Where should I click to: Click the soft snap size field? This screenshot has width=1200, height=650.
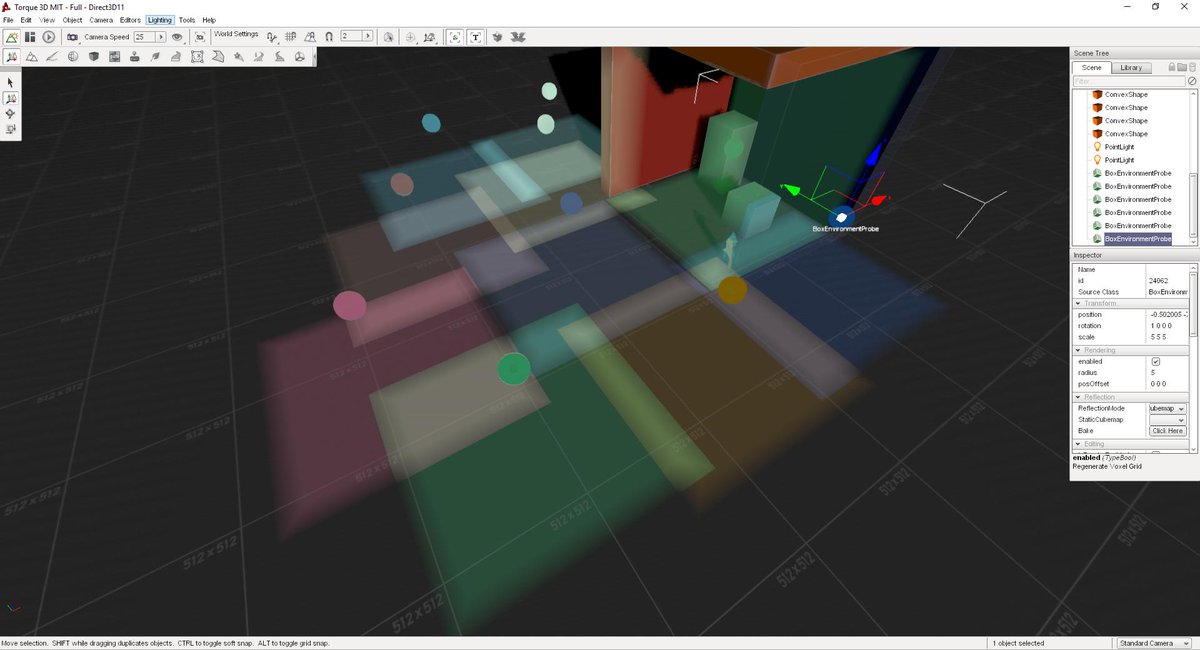coord(353,37)
